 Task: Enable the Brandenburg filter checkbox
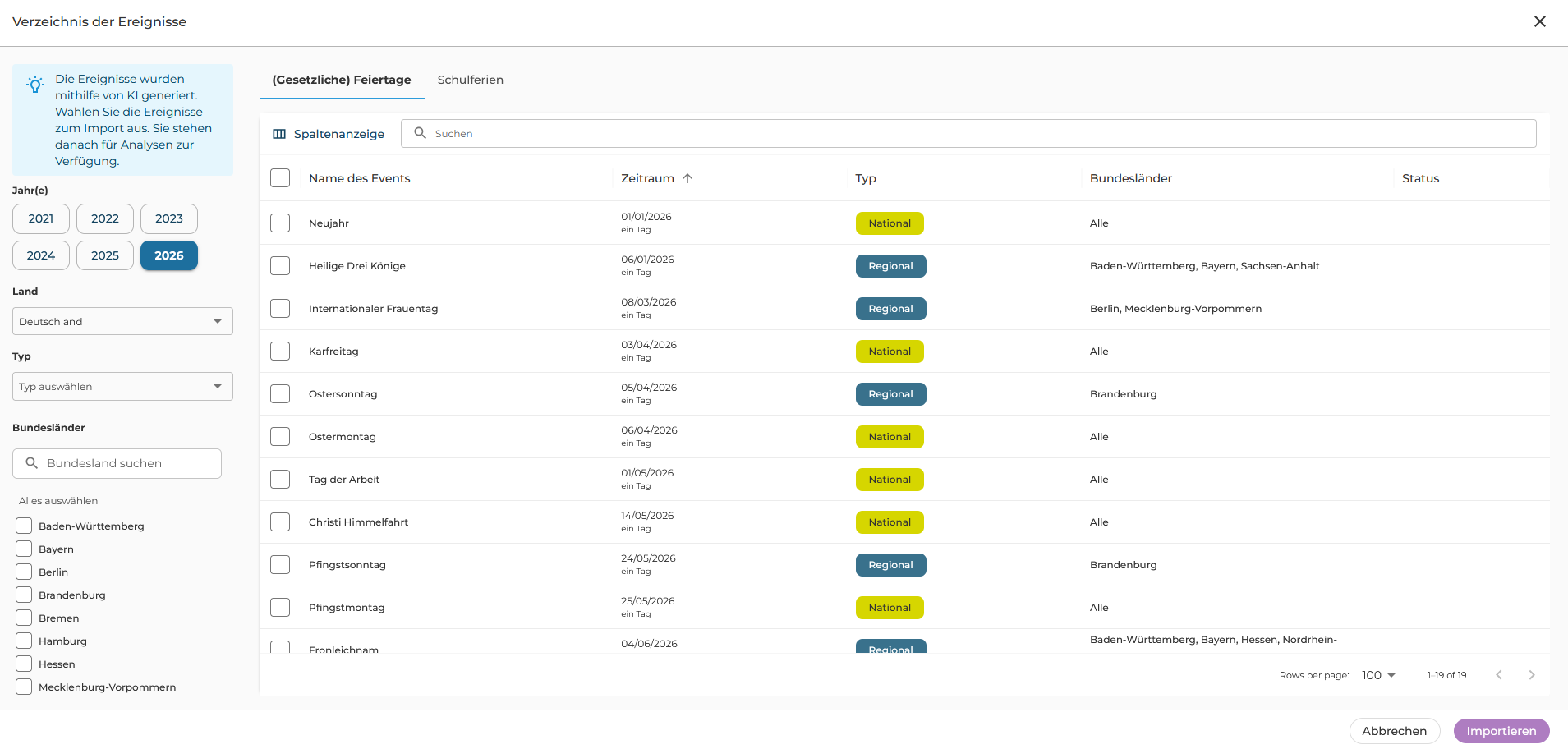pos(24,595)
